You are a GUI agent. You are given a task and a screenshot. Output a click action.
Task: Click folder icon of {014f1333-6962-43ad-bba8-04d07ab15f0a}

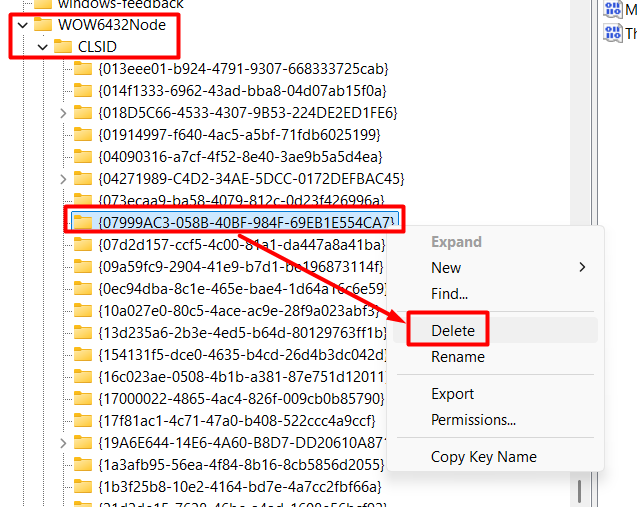click(x=83, y=91)
